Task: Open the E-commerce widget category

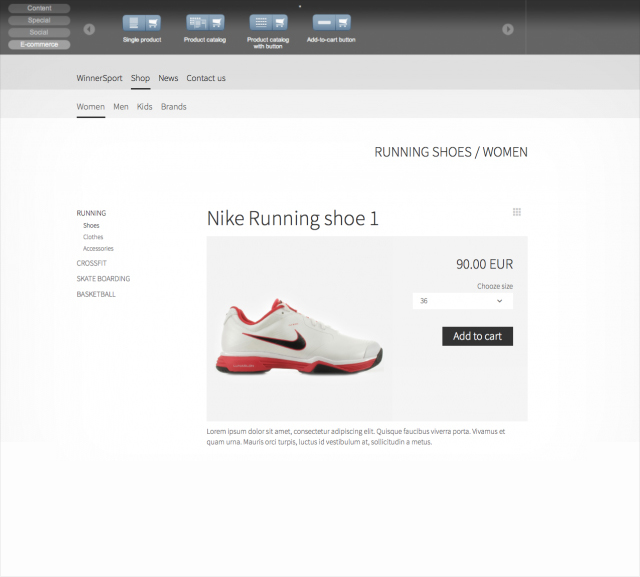Action: [39, 44]
